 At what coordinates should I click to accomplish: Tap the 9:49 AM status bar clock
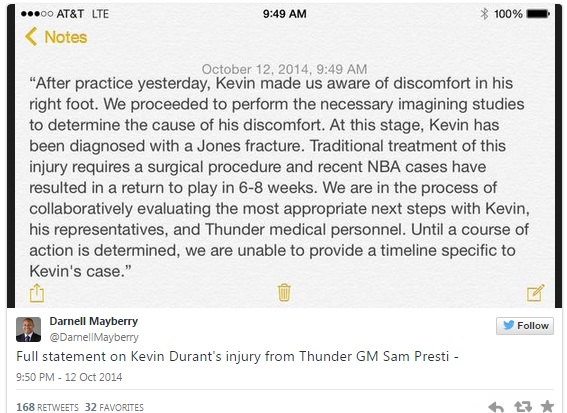click(285, 14)
